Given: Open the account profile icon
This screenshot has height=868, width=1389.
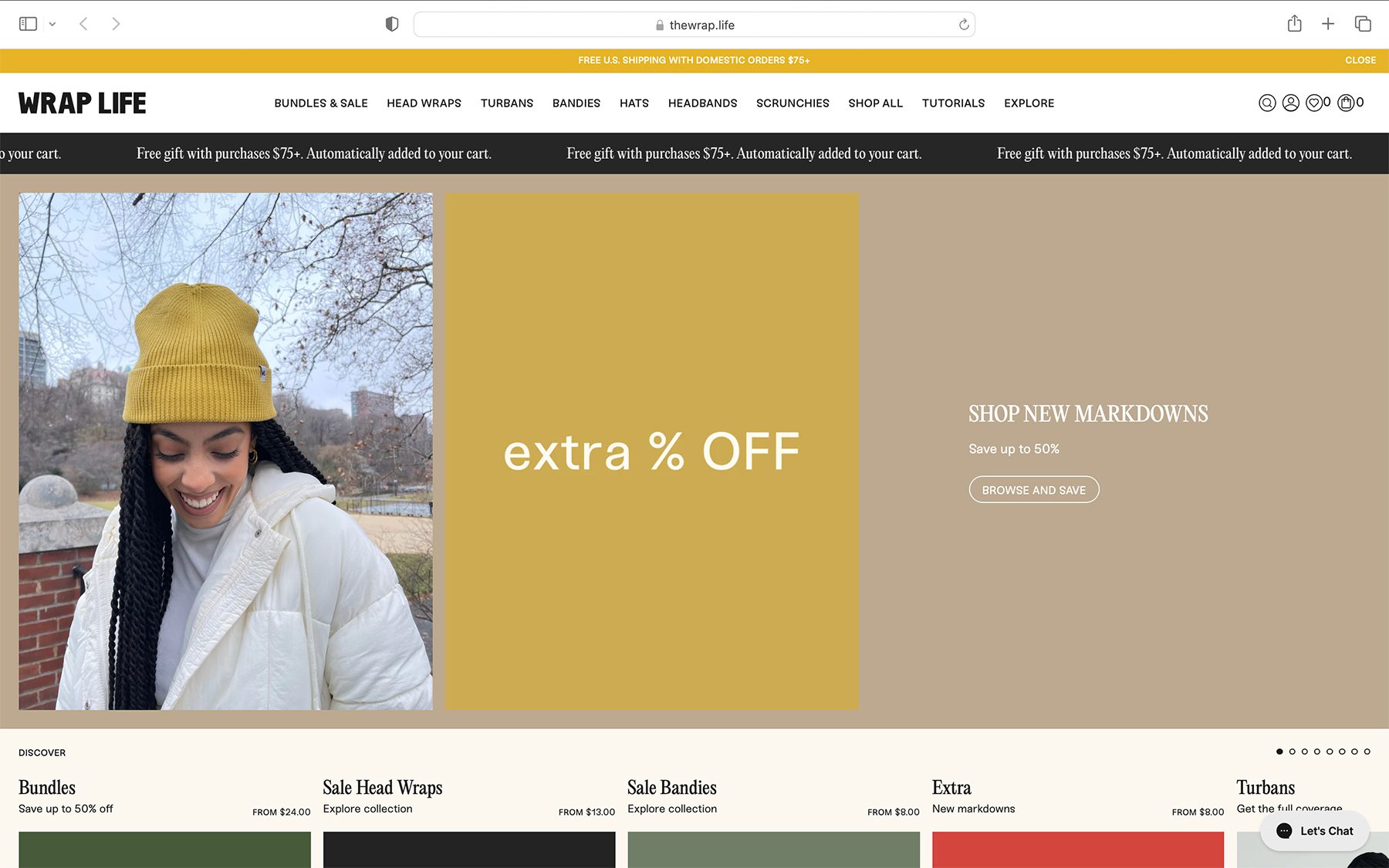Looking at the screenshot, I should click(x=1290, y=102).
